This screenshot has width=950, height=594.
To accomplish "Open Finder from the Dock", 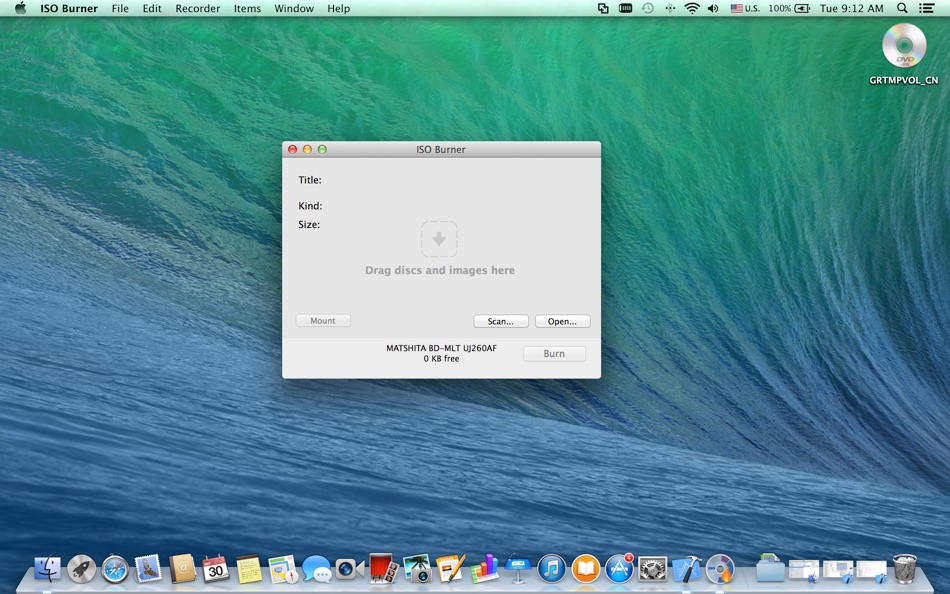I will pyautogui.click(x=47, y=569).
